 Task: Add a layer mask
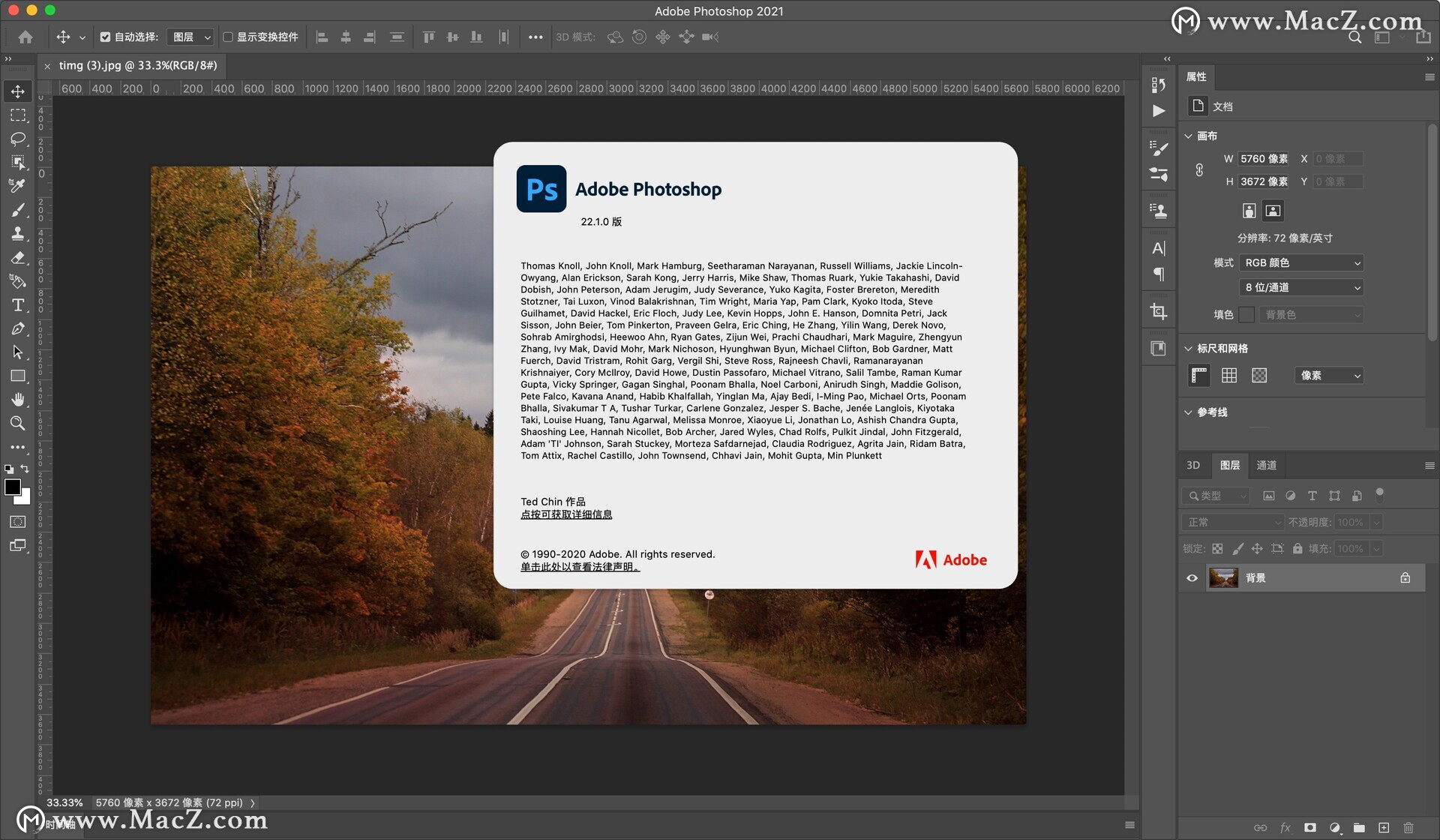click(x=1309, y=827)
